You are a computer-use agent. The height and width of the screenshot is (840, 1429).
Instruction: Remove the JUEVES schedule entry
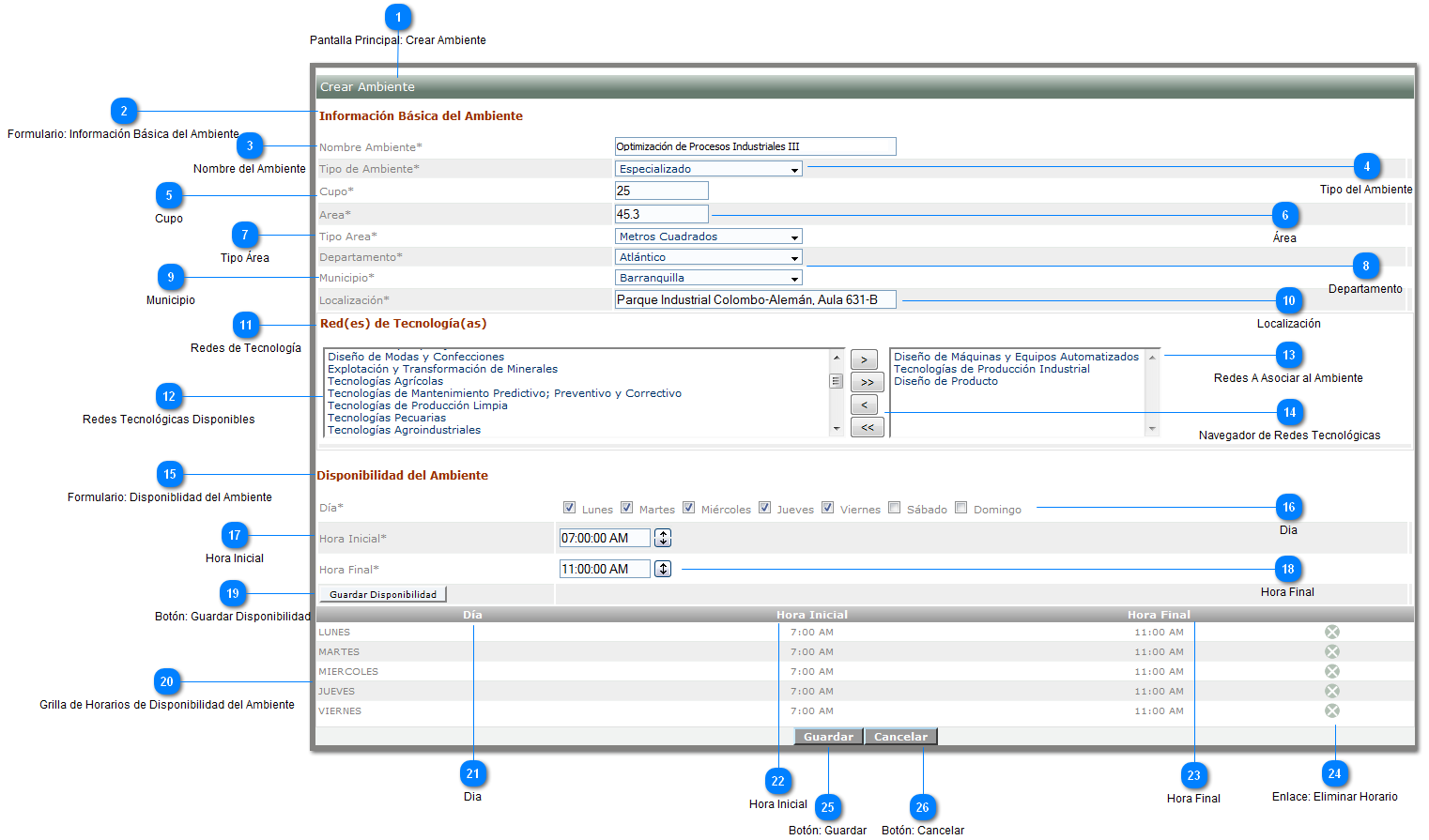(1331, 691)
